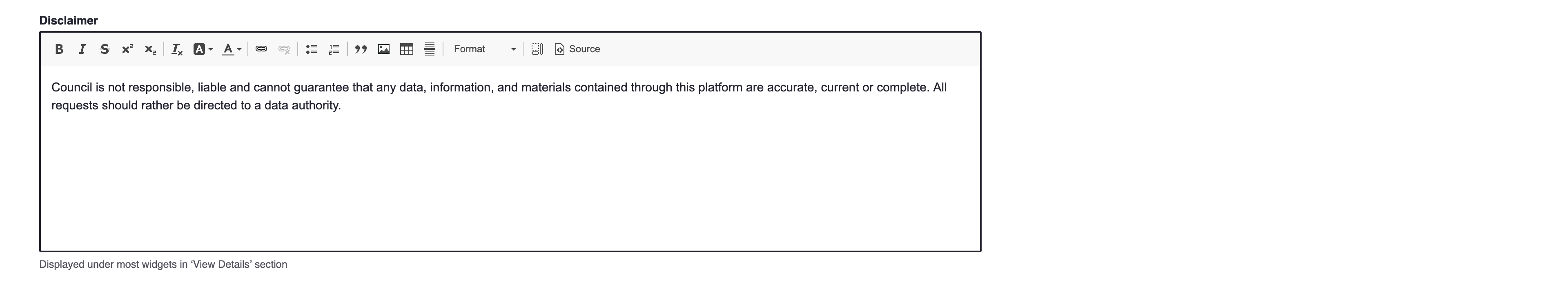The width and height of the screenshot is (1568, 289).
Task: Apply block quote formatting
Action: (361, 49)
